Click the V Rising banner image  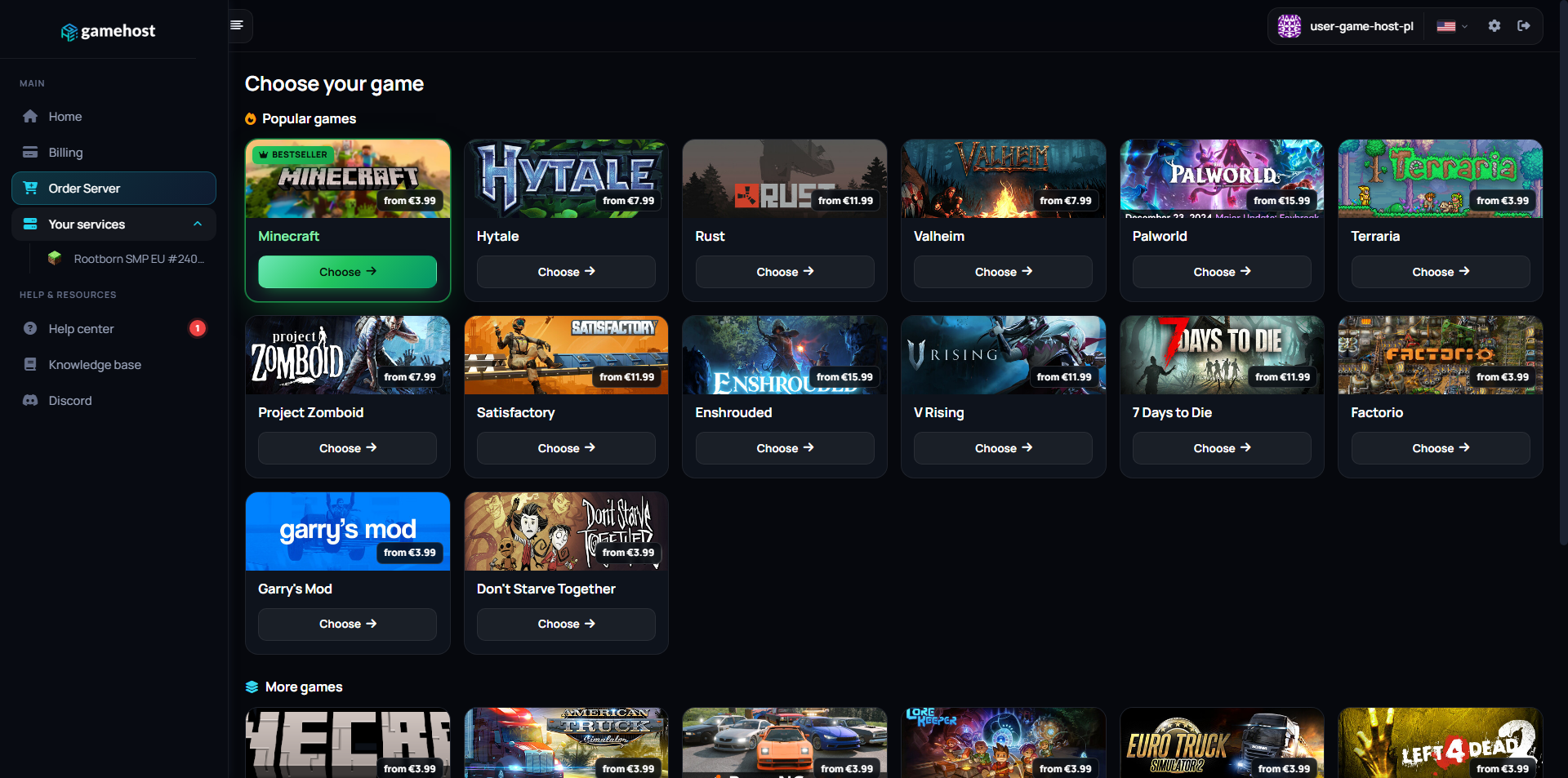point(1004,355)
